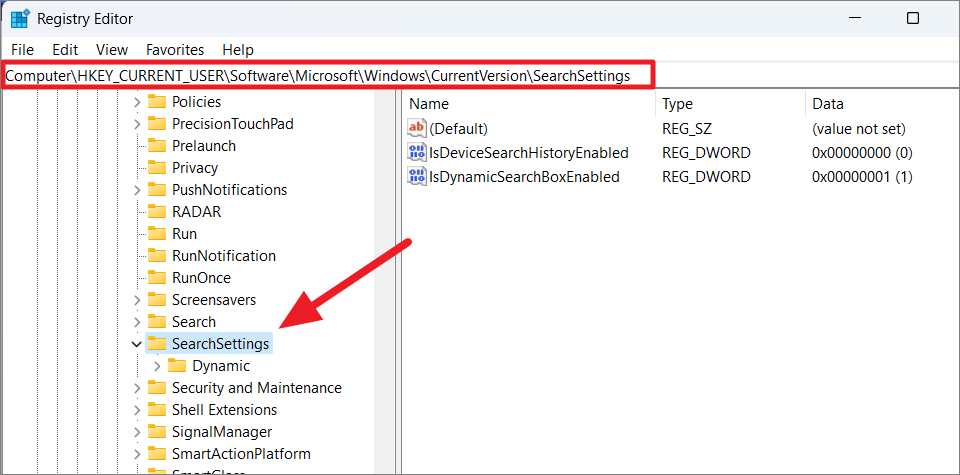Open the Help menu
Image resolution: width=960 pixels, height=475 pixels.
pyautogui.click(x=238, y=50)
